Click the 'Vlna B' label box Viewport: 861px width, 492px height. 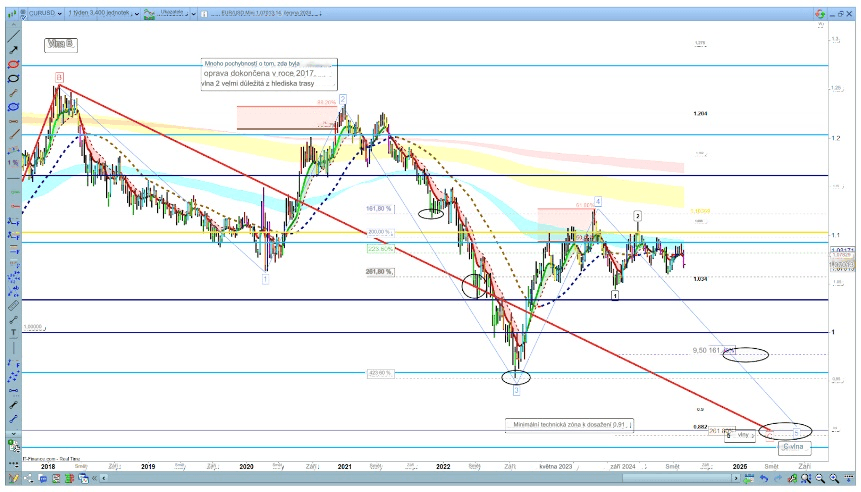click(x=62, y=45)
